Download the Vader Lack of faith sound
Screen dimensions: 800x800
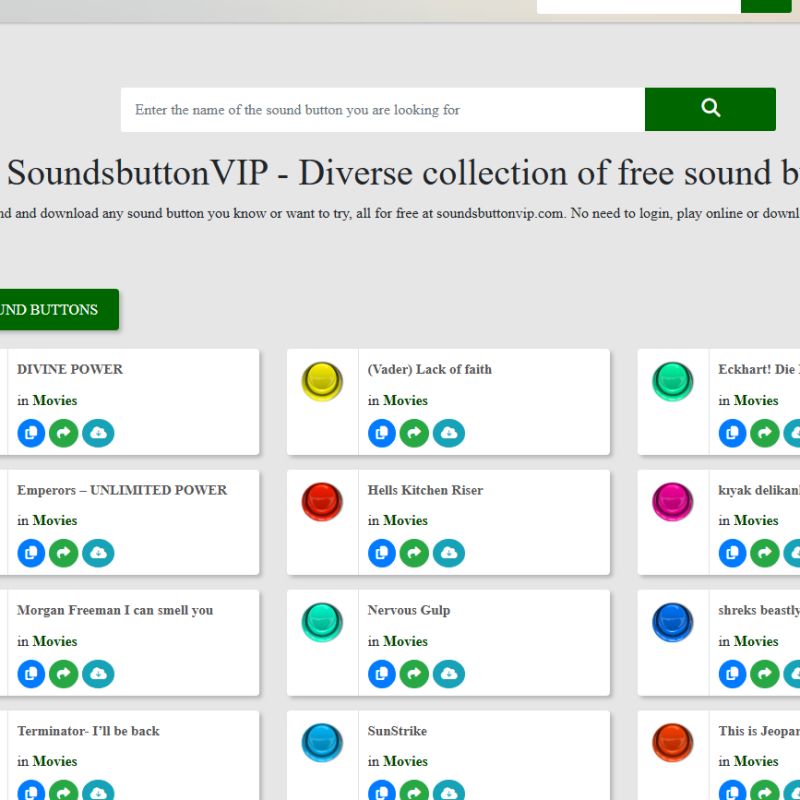point(448,433)
